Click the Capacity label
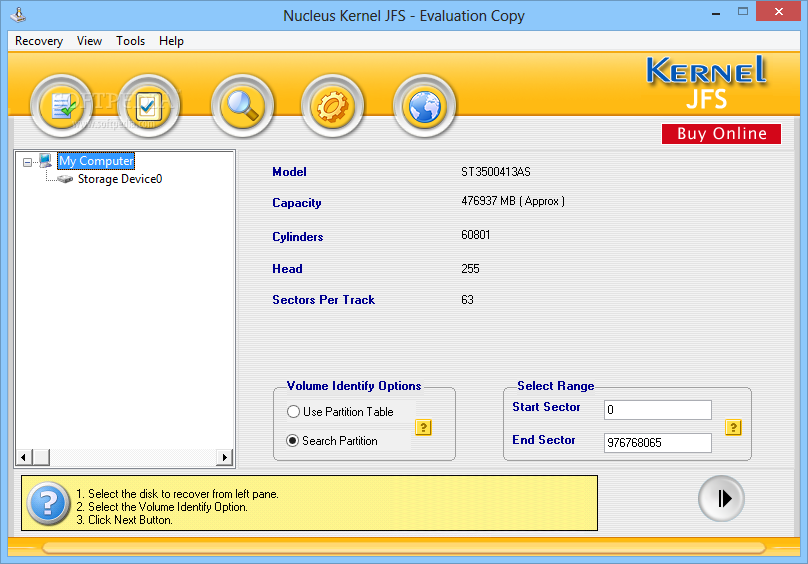Image resolution: width=808 pixels, height=564 pixels. click(297, 203)
